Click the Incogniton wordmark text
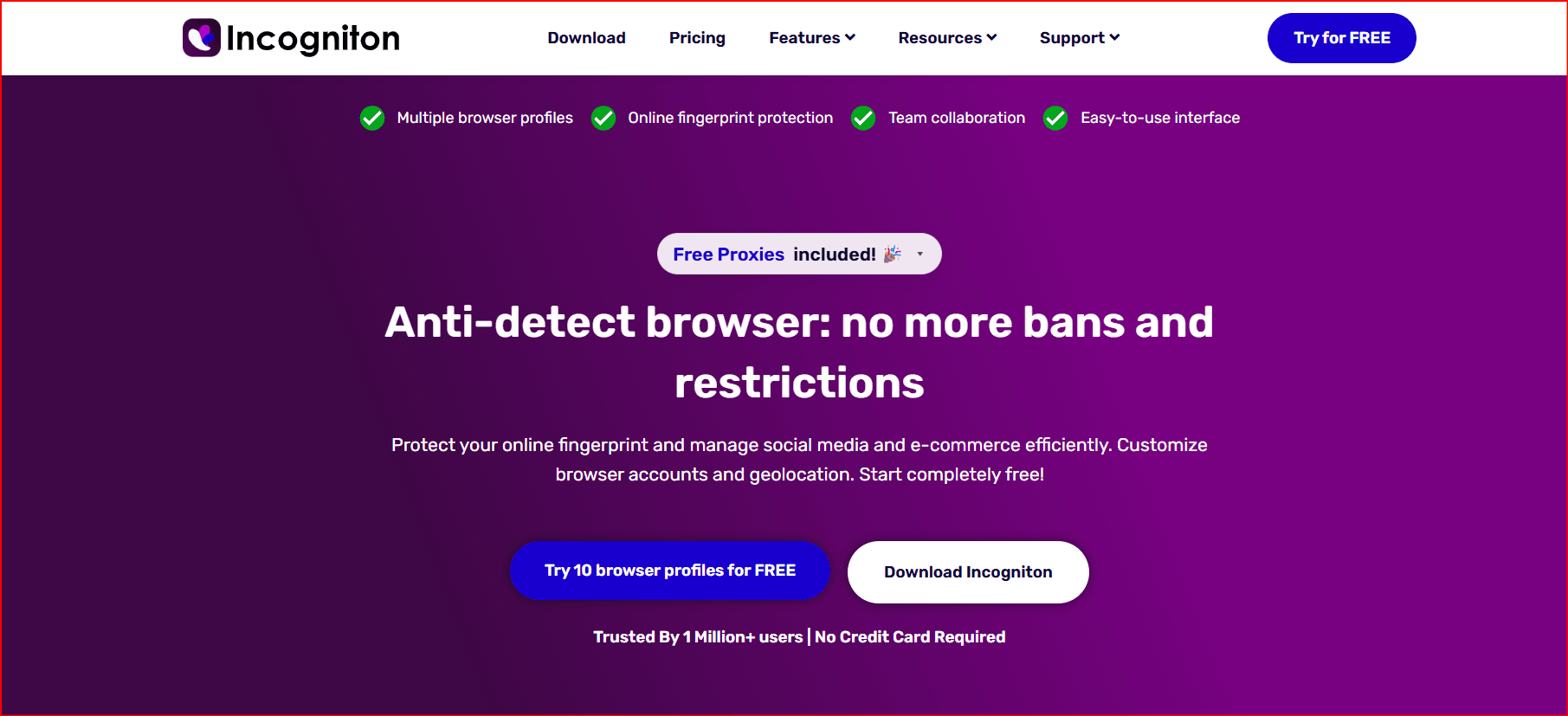This screenshot has height=716, width=1568. coord(313,38)
